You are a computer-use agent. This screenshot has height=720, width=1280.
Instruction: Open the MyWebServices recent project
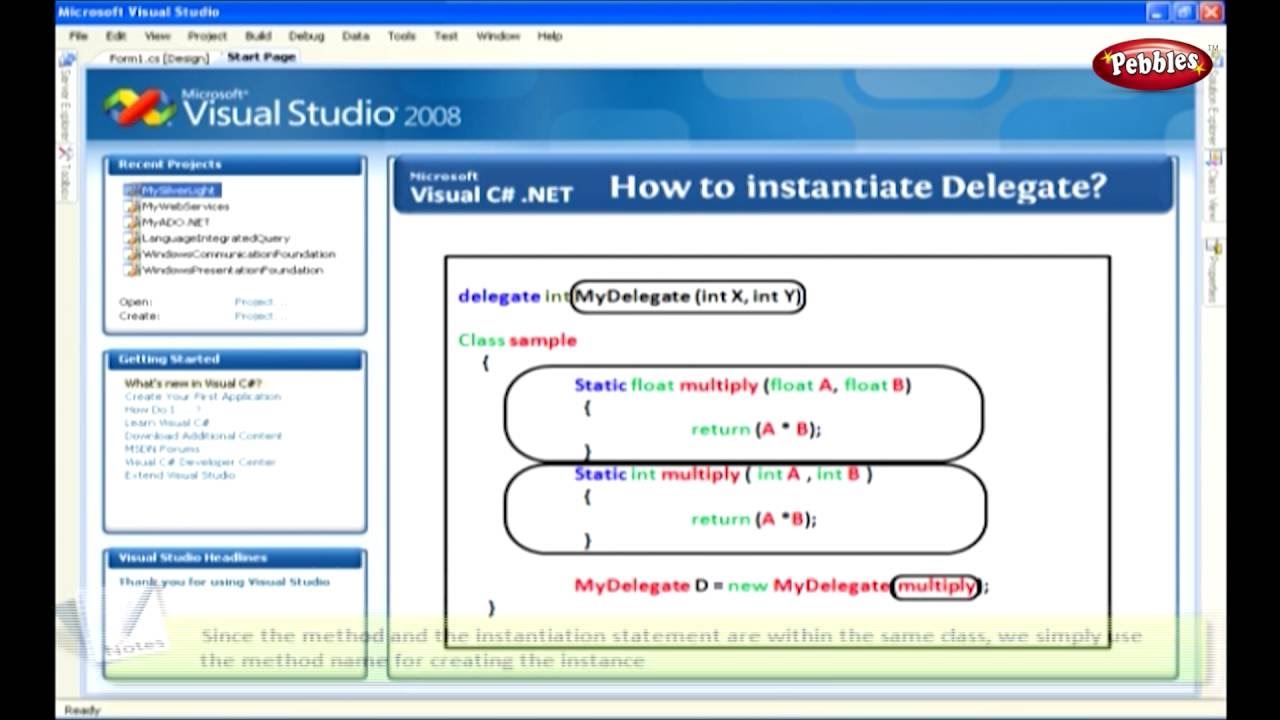185,206
